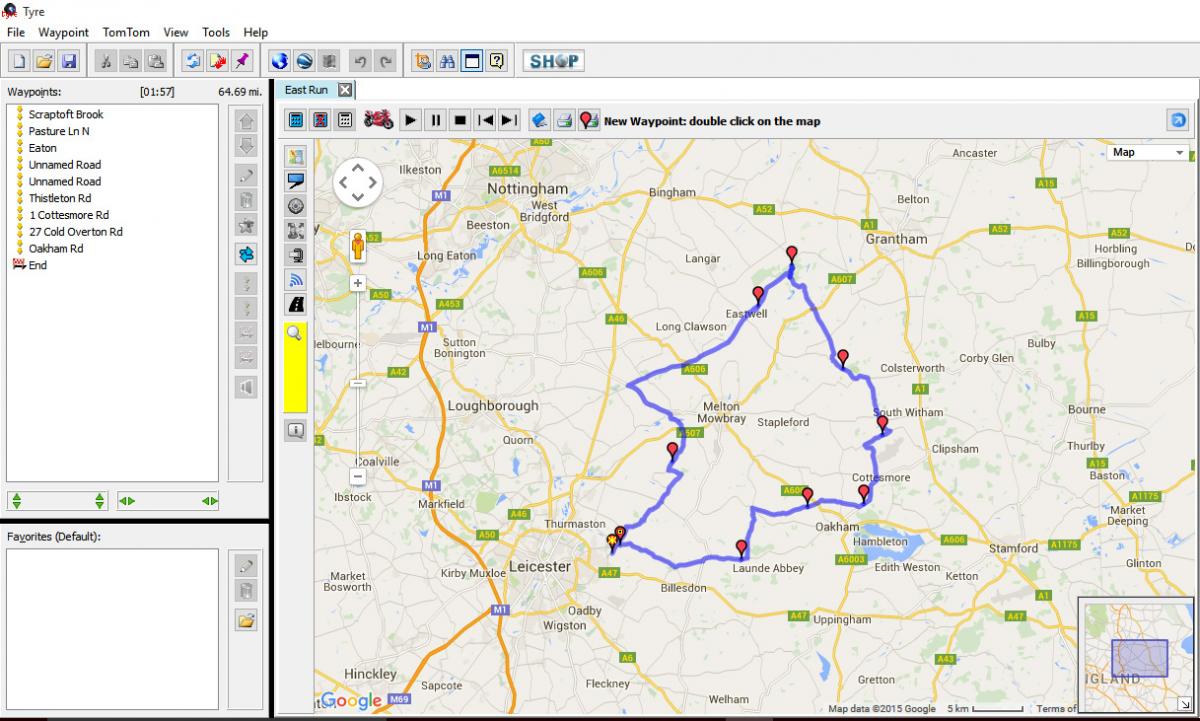The width and height of the screenshot is (1200, 721).
Task: Click the blue calculator icon
Action: (296, 120)
